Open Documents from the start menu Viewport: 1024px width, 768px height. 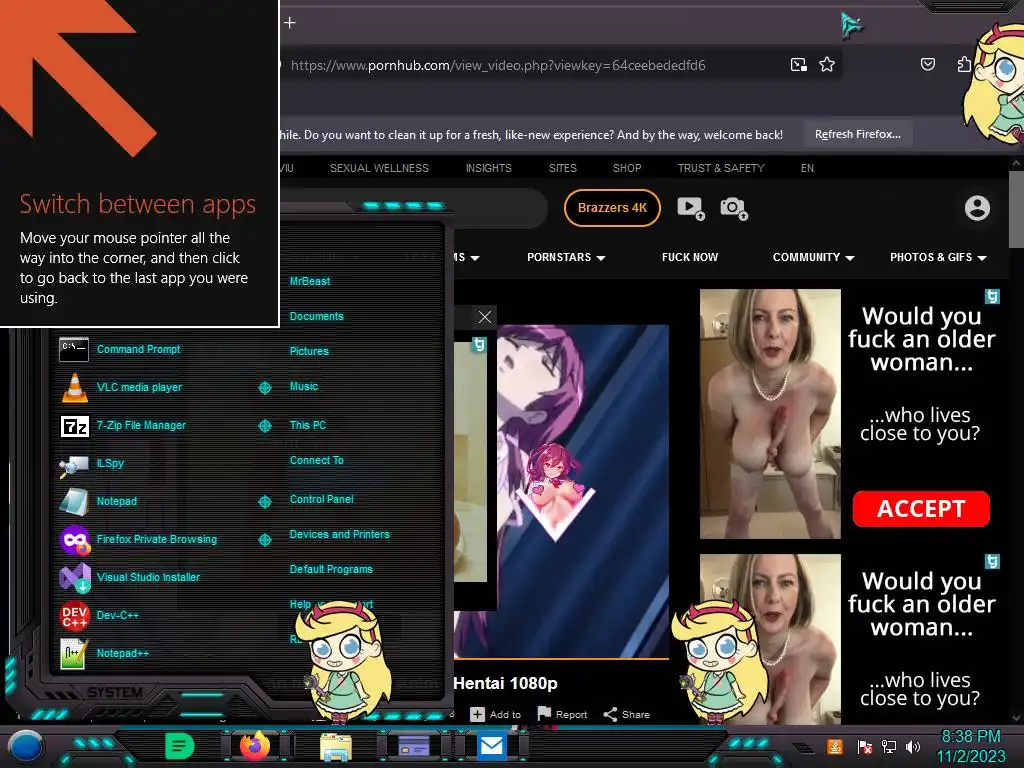pyautogui.click(x=316, y=316)
